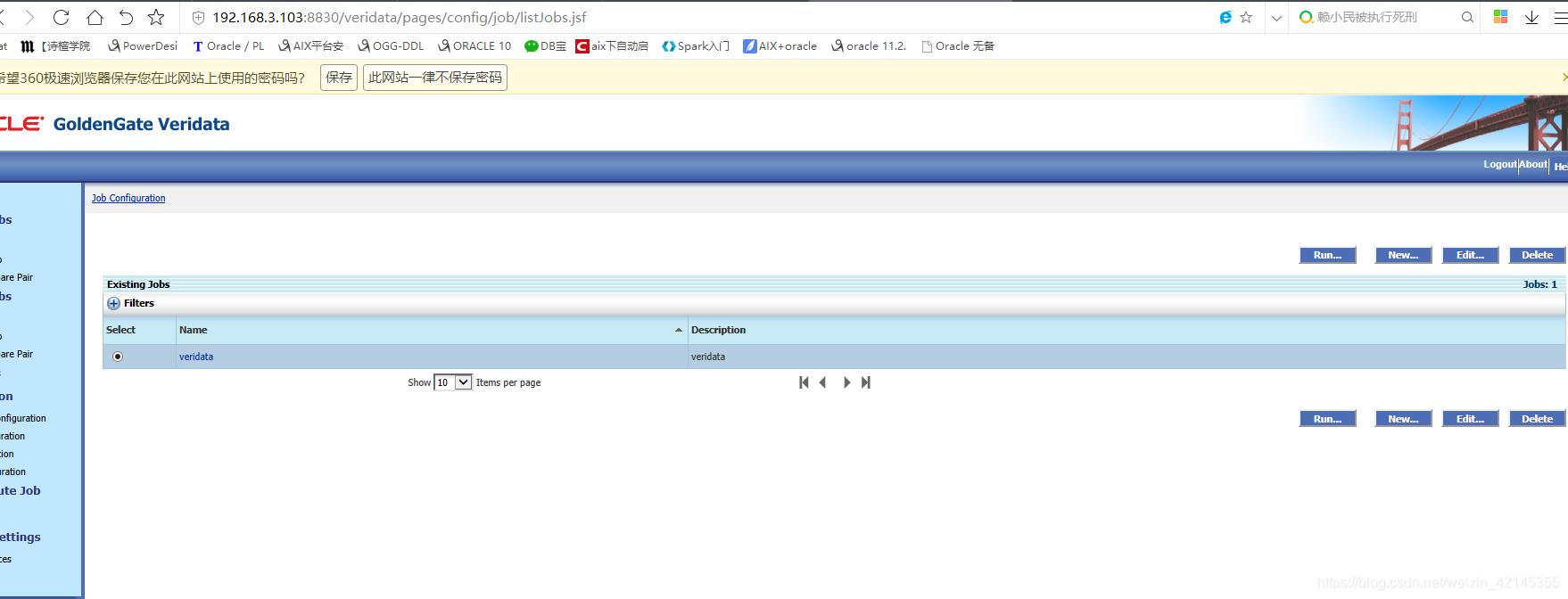Dismiss the password save bar
The height and width of the screenshot is (599, 1568).
(x=1564, y=77)
